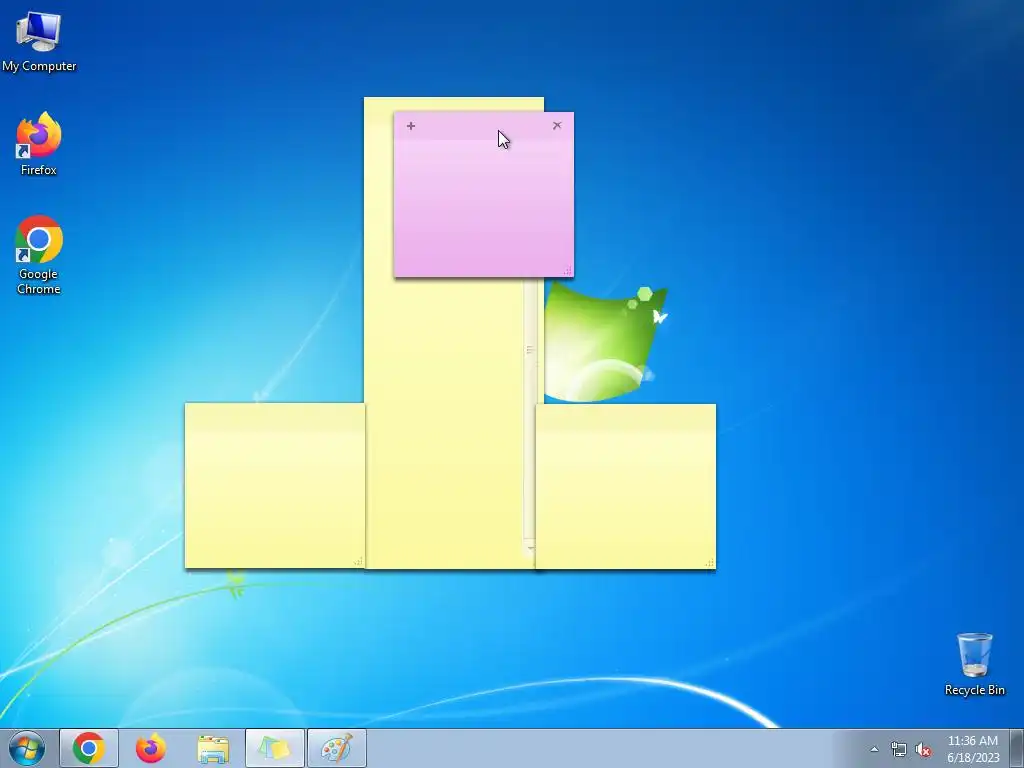Select the Google Chrome desktop shortcut
The width and height of the screenshot is (1024, 768).
click(x=39, y=255)
